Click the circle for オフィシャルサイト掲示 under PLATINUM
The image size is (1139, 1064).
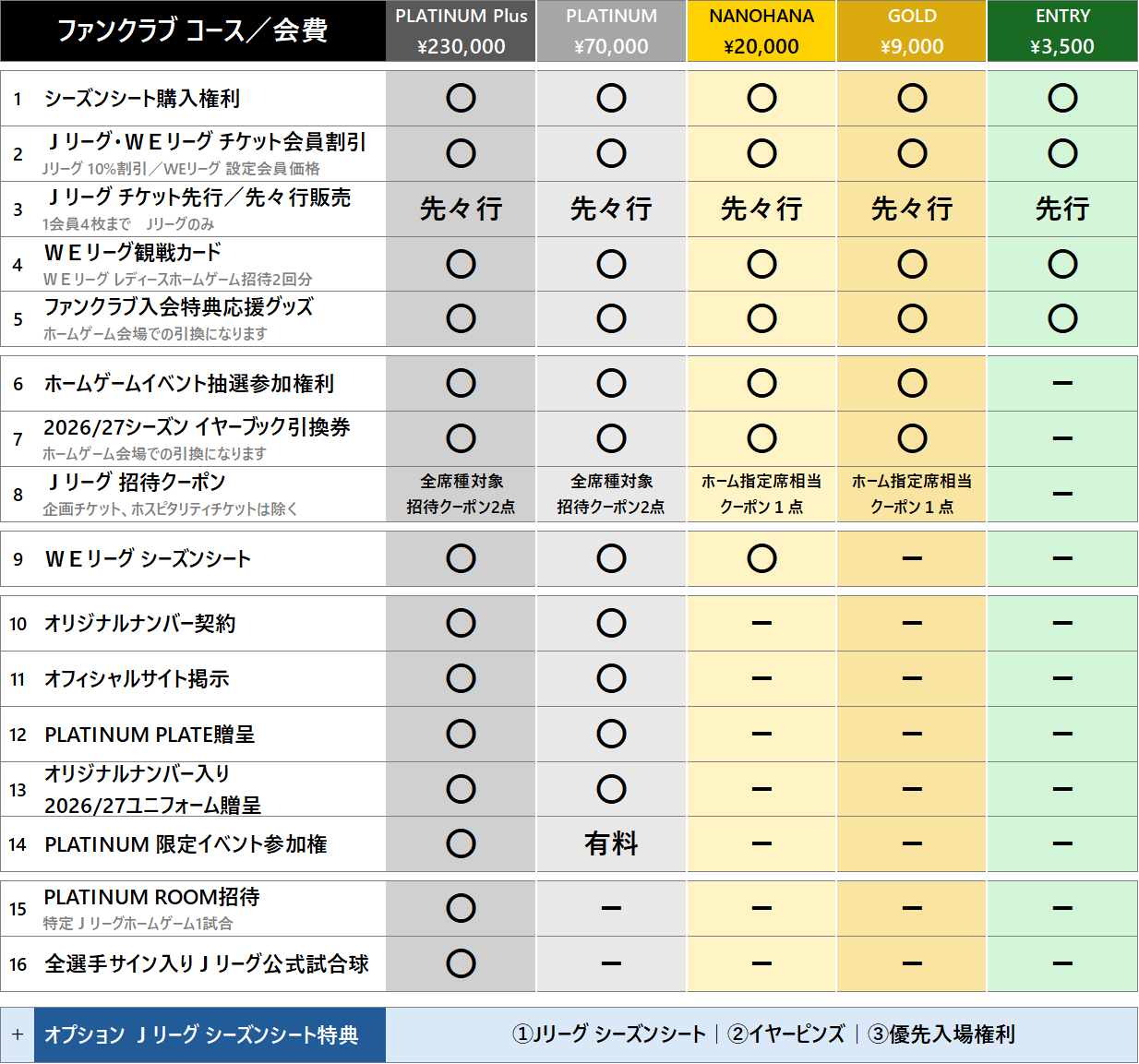point(611,678)
